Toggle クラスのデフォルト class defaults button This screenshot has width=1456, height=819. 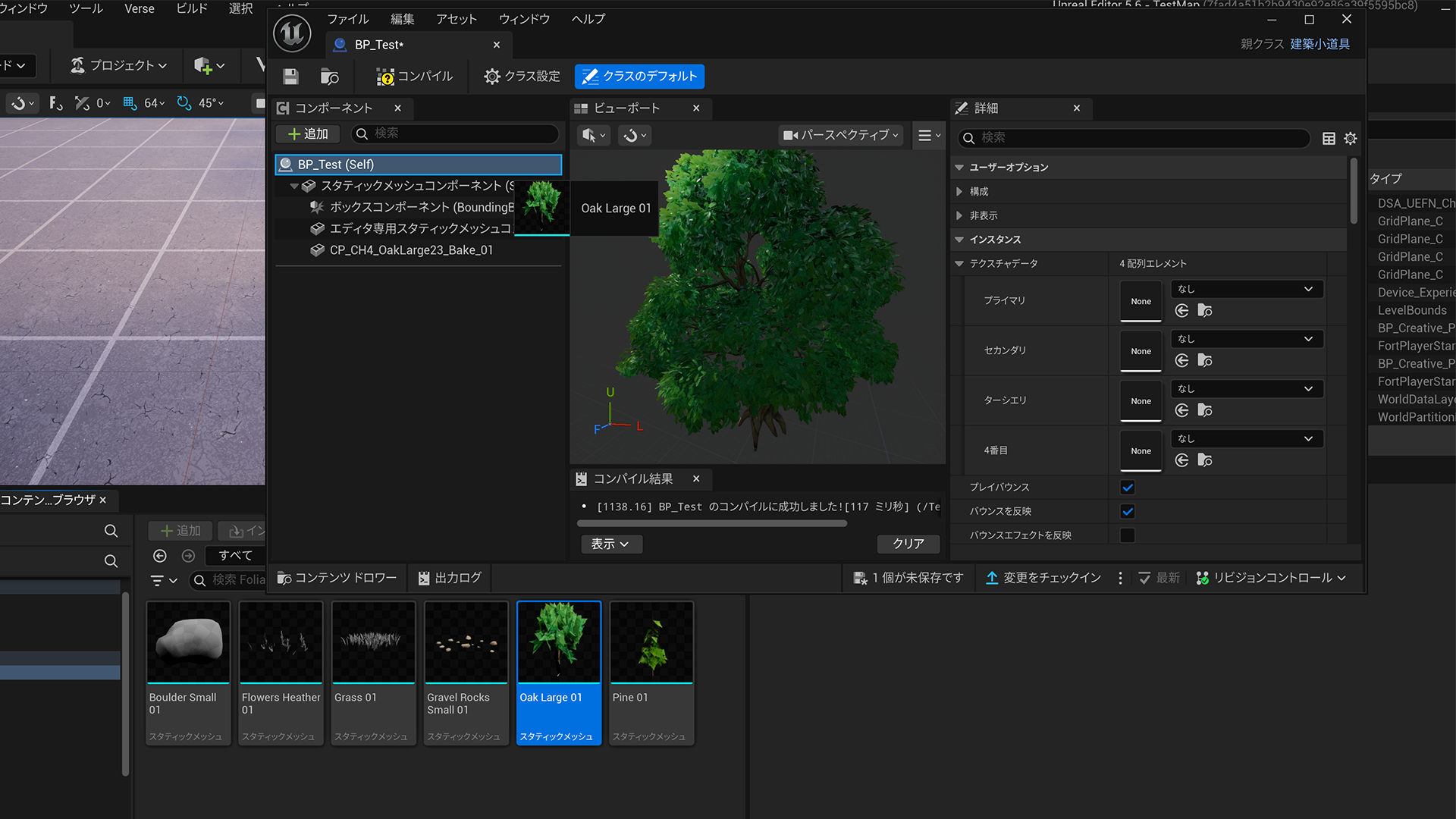(639, 77)
